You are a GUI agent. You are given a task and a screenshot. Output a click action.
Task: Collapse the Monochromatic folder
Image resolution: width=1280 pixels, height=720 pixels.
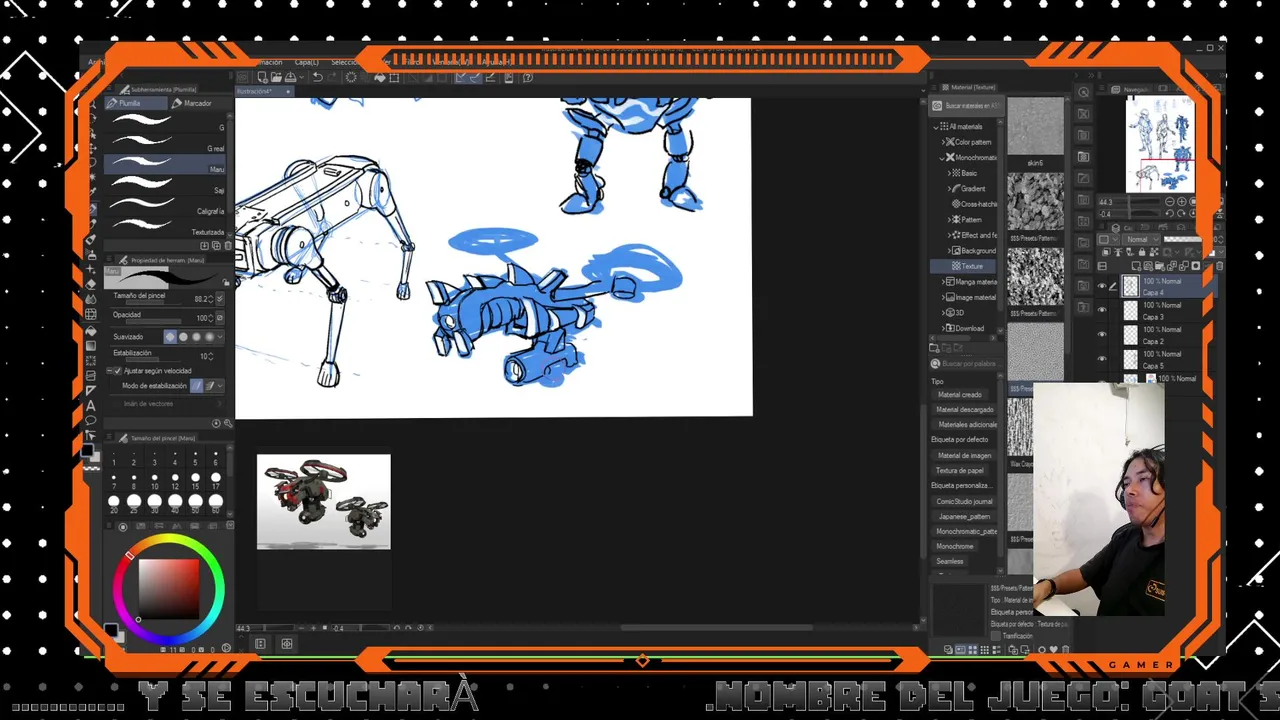click(944, 158)
